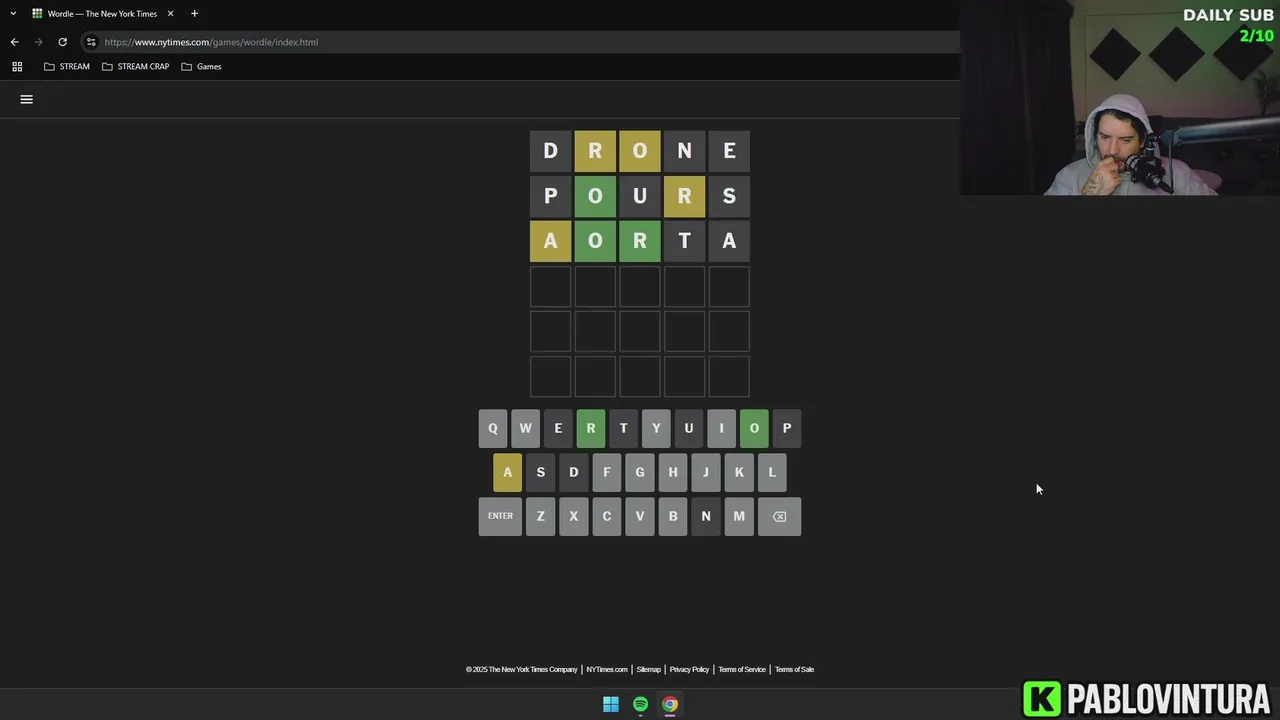Screen dimensions: 1280x720
Task: Open Spotify from the taskbar
Action: click(x=640, y=704)
